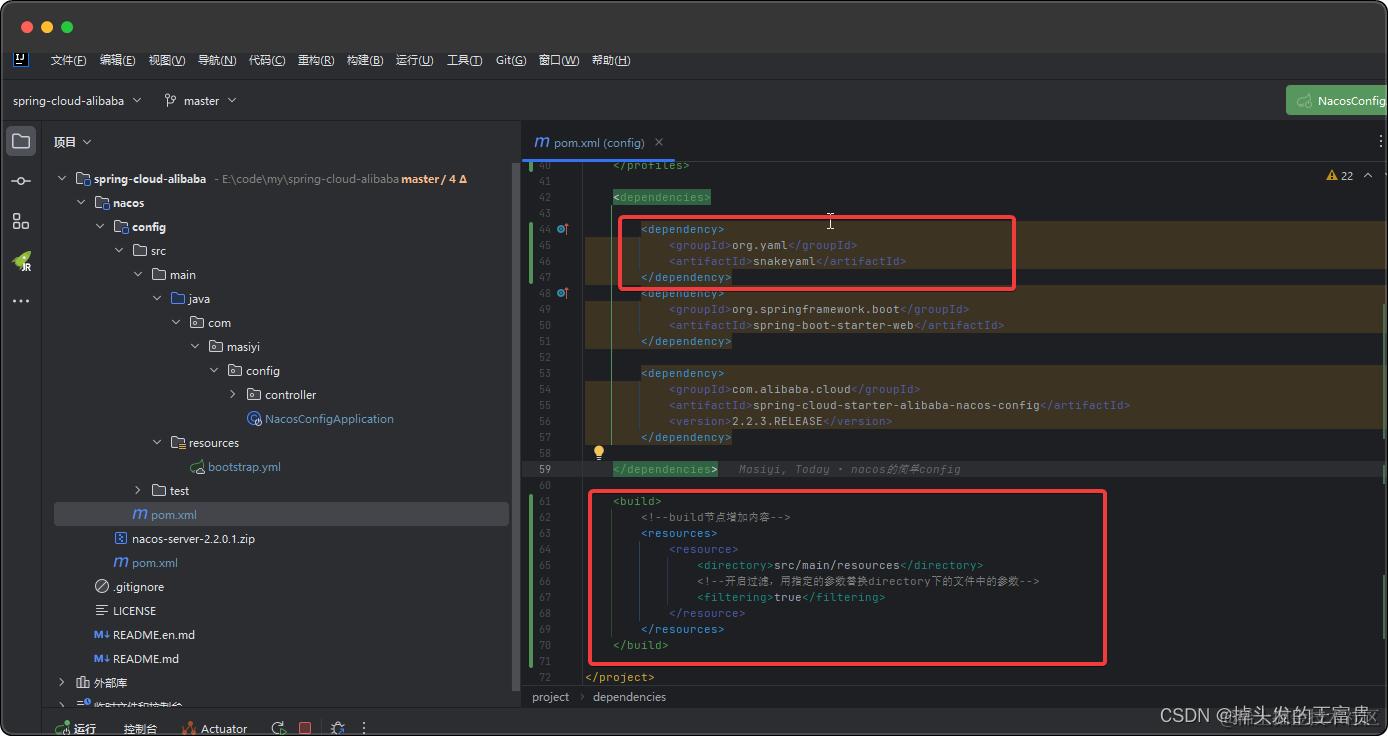Open the Project tool window folder icon

click(x=21, y=141)
